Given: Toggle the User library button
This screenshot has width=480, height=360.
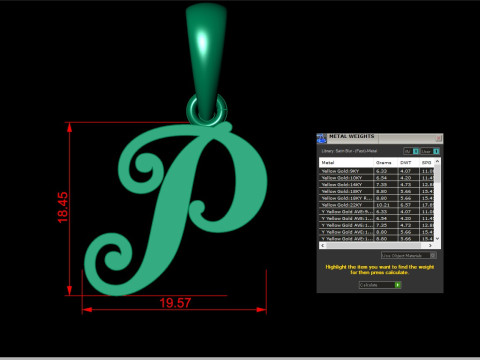Looking at the screenshot, I should 430,151.
